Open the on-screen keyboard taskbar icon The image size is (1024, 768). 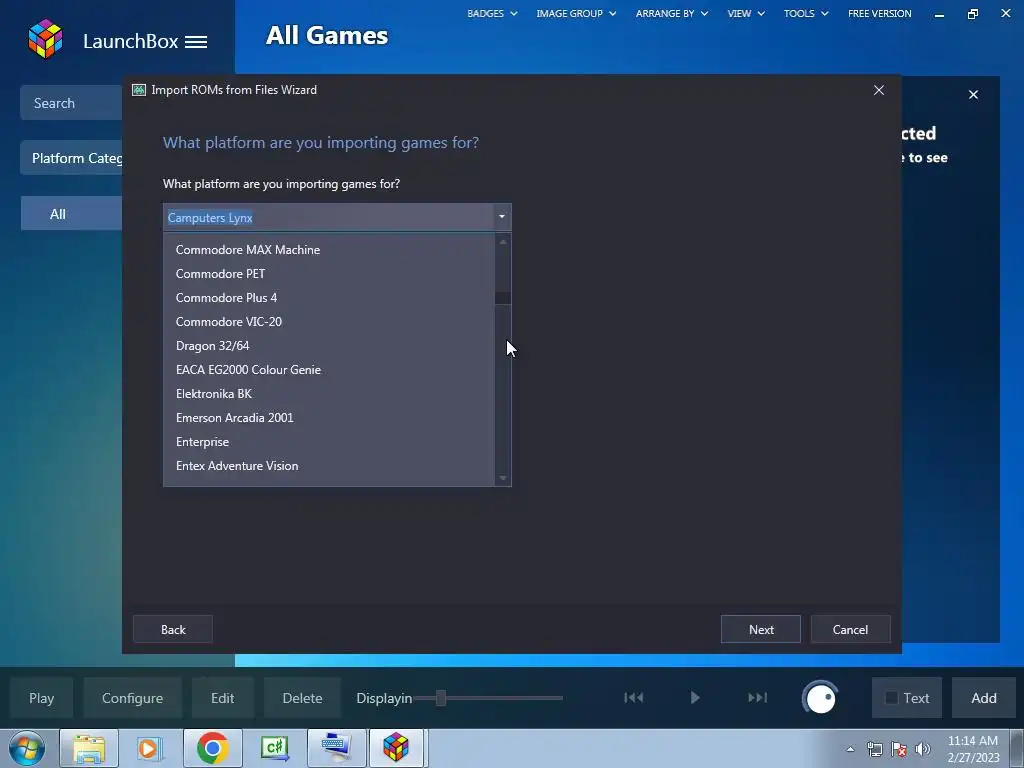coord(336,748)
